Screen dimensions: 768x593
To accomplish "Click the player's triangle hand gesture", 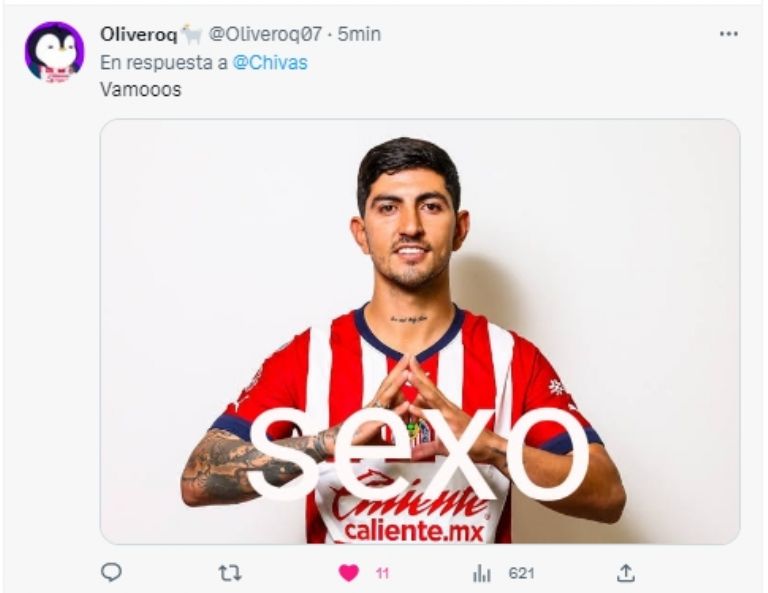I will pos(410,391).
